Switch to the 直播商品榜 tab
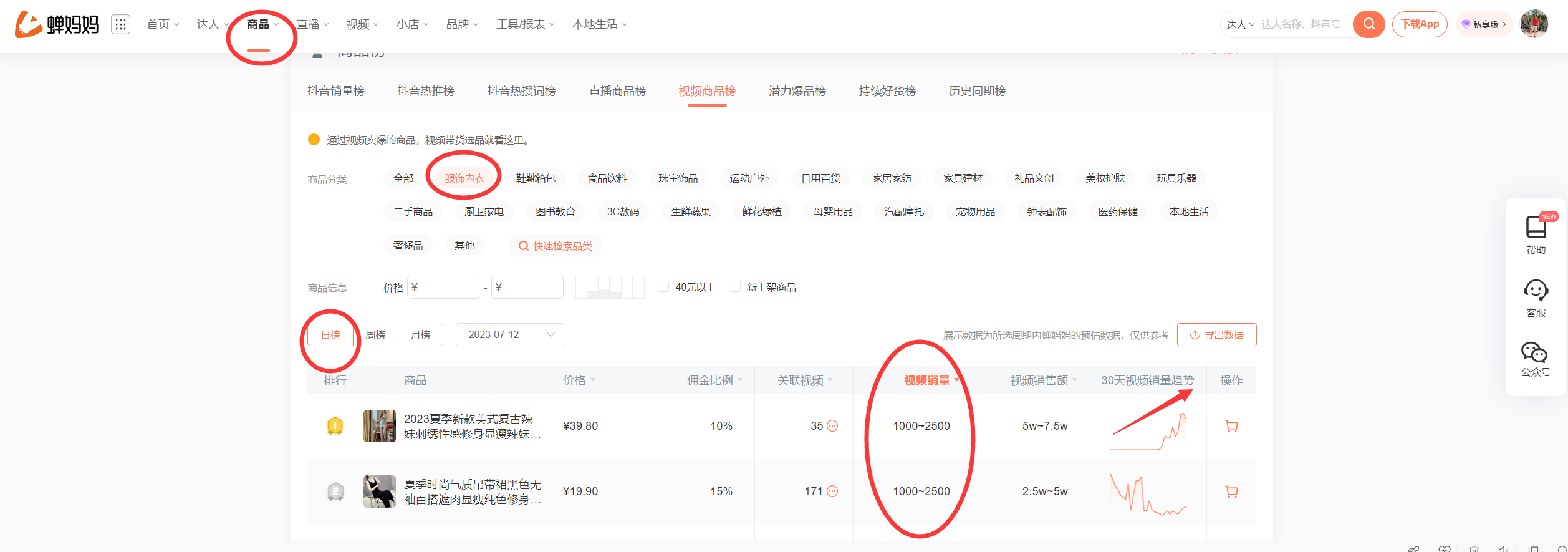 tap(617, 91)
